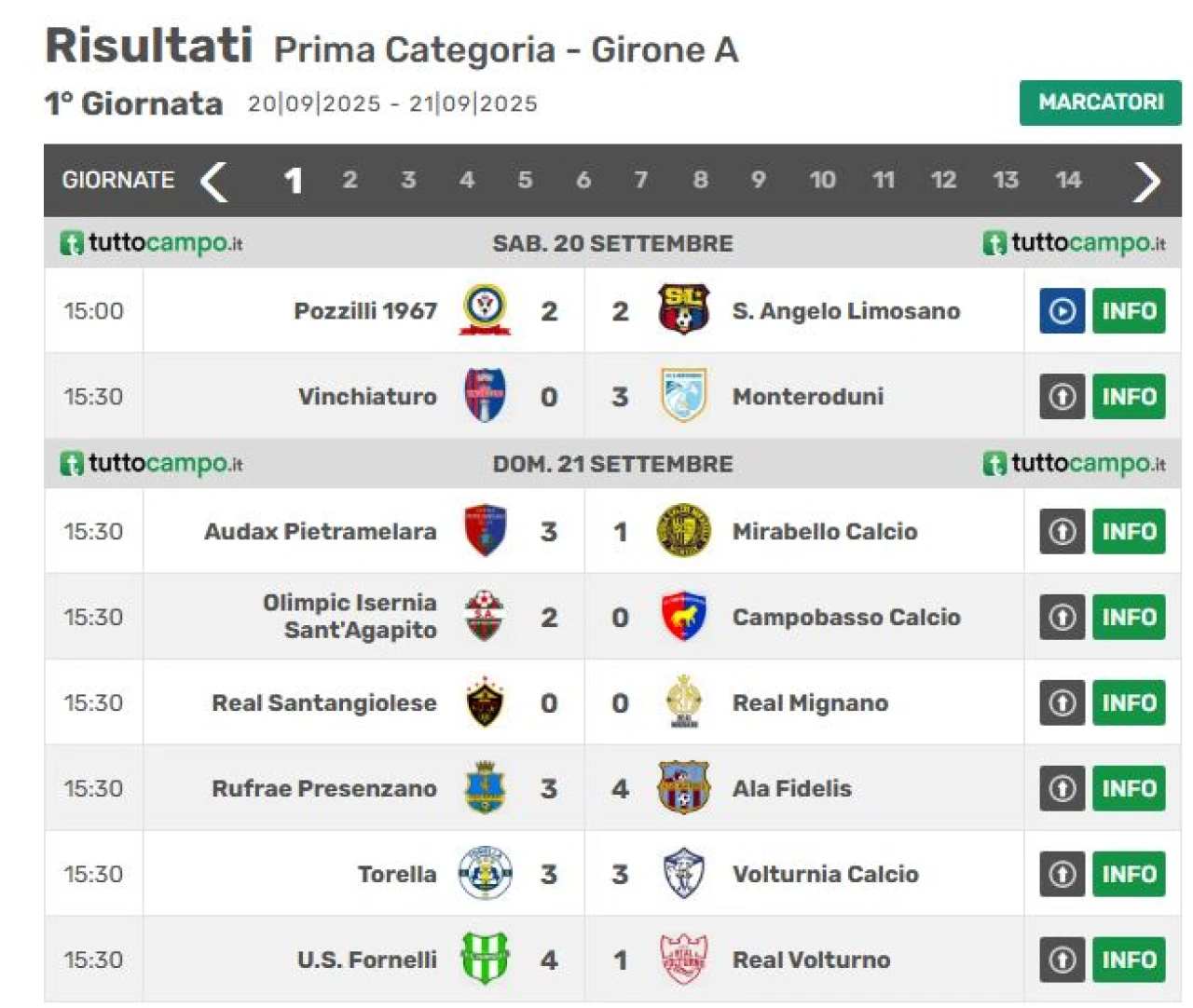This screenshot has width=1193, height=1008.
Task: Open the Real Volturno team link
Action: coord(811,960)
